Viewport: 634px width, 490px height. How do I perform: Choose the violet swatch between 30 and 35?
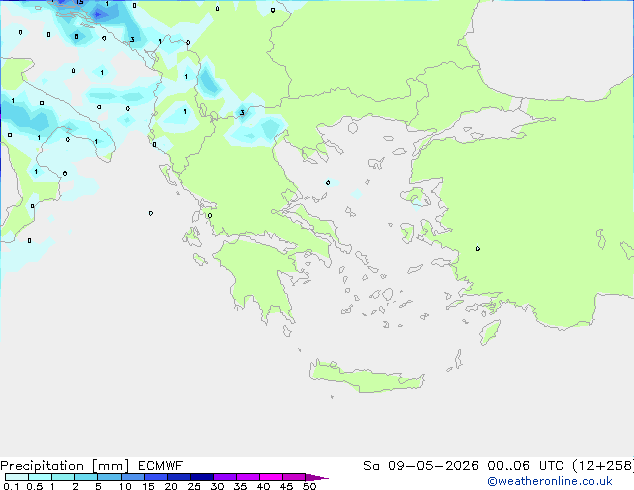click(225, 477)
